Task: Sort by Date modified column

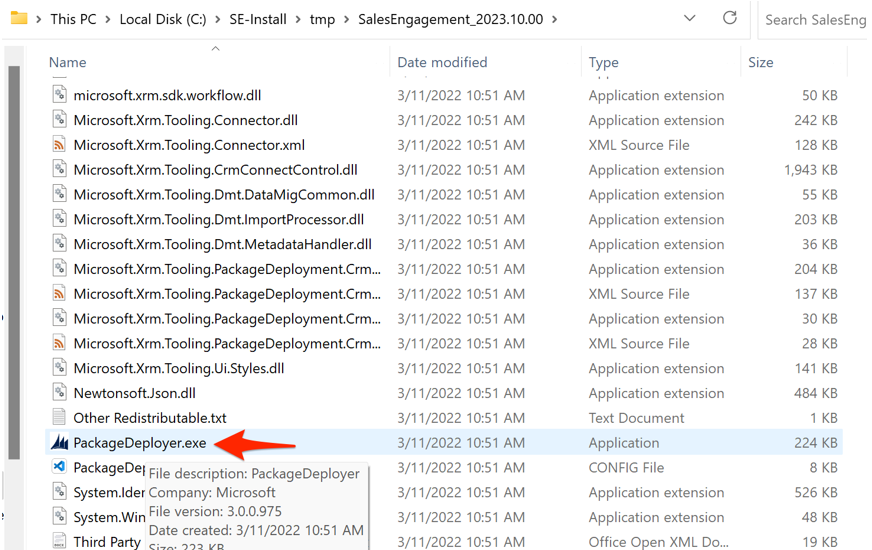Action: click(442, 62)
